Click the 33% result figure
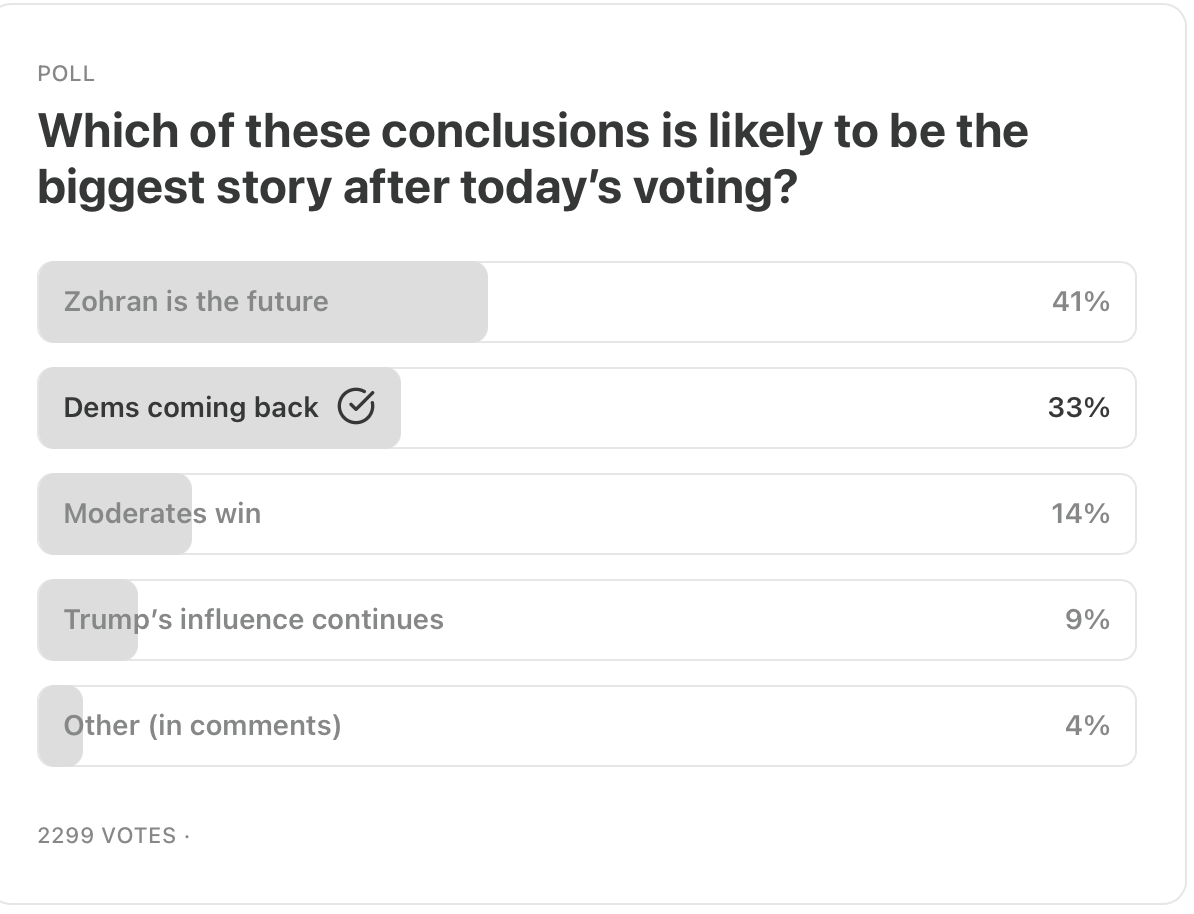This screenshot has height=914, width=1194. [x=1079, y=408]
